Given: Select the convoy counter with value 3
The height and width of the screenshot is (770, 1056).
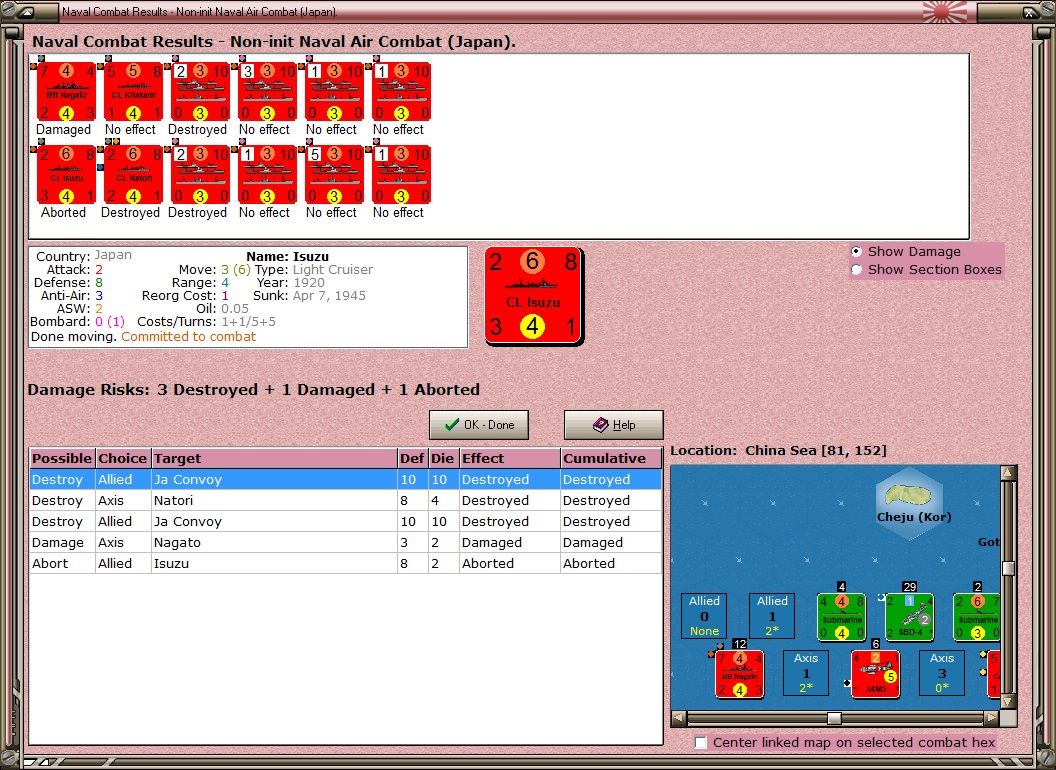Looking at the screenshot, I should point(267,92).
